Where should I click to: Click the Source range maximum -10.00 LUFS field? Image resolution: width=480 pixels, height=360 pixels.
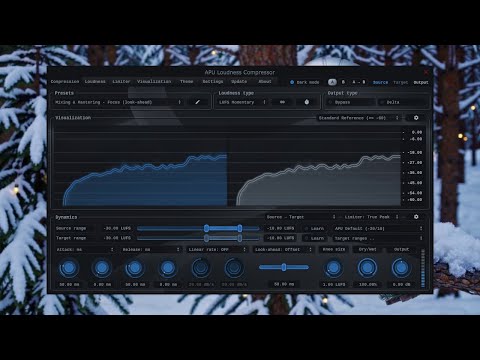click(281, 228)
